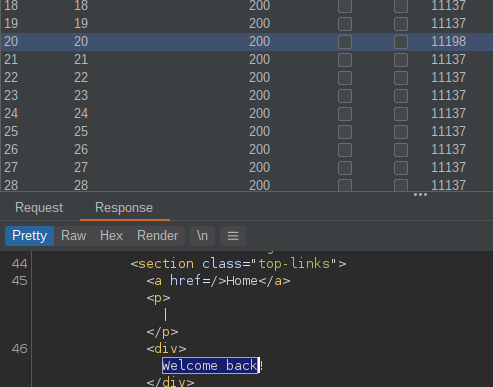
Task: Switch to the Request tab
Action: coord(39,208)
